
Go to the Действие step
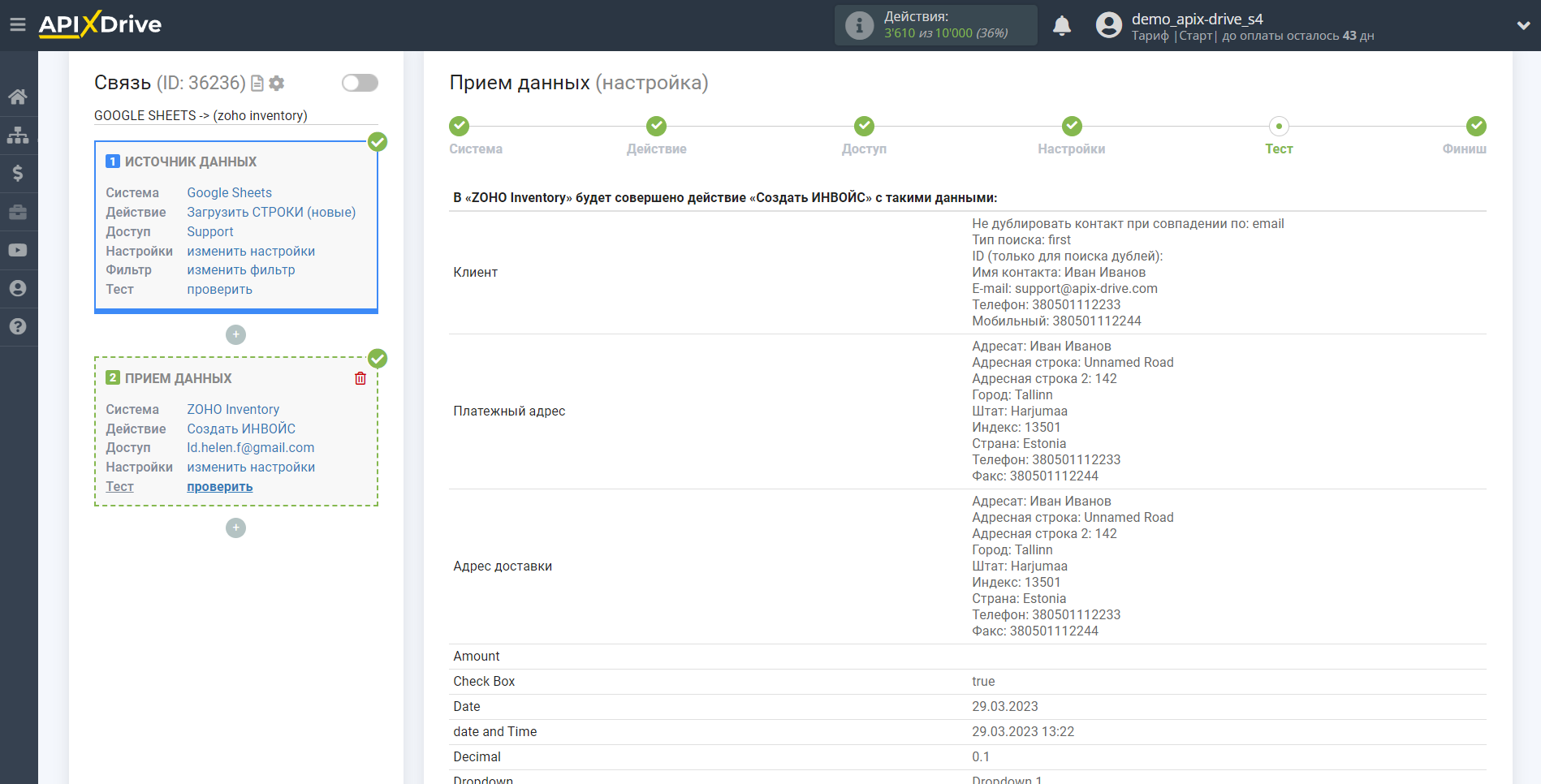click(657, 126)
